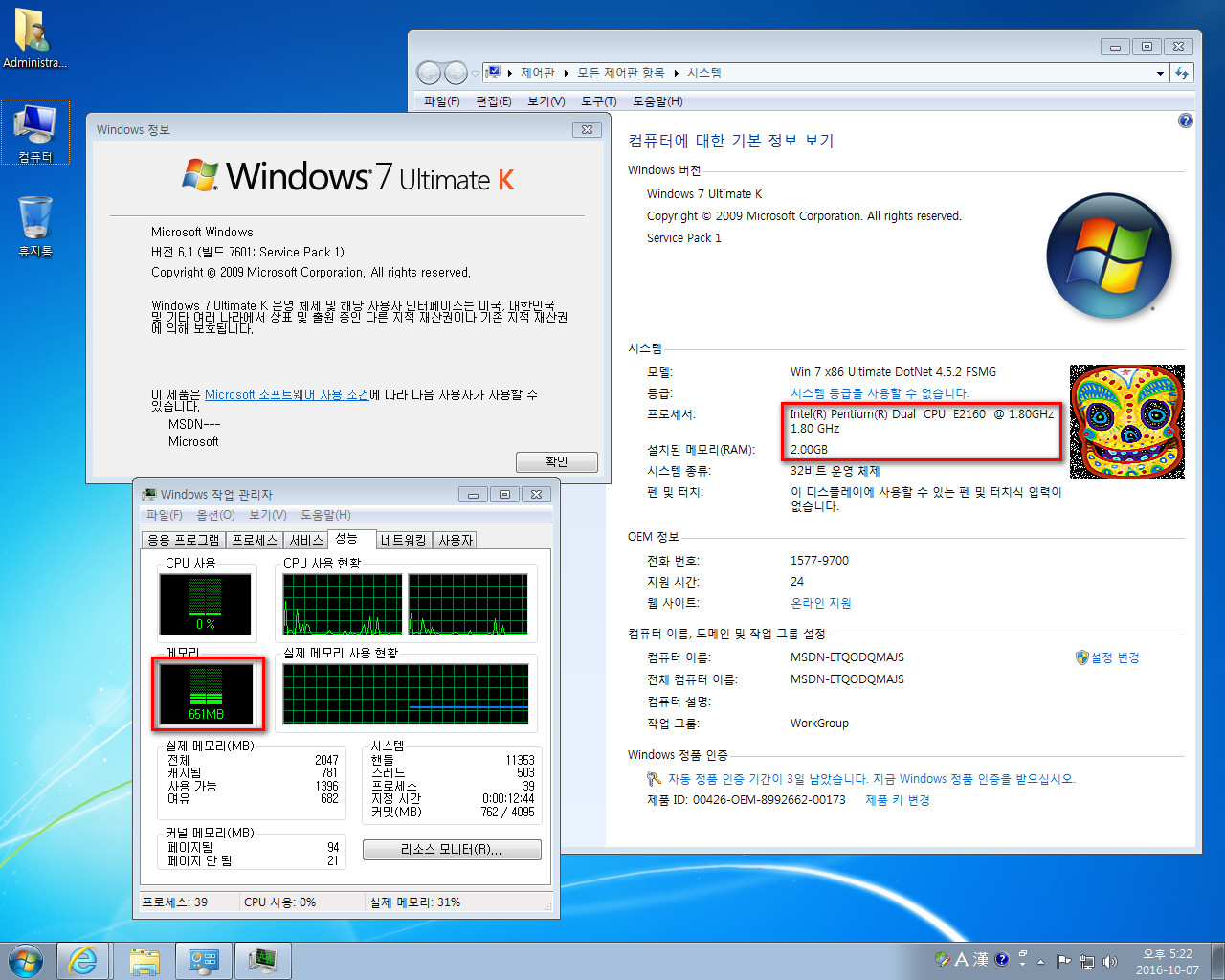Open 보기(V) menu in System window
1225x980 pixels.
tap(546, 101)
